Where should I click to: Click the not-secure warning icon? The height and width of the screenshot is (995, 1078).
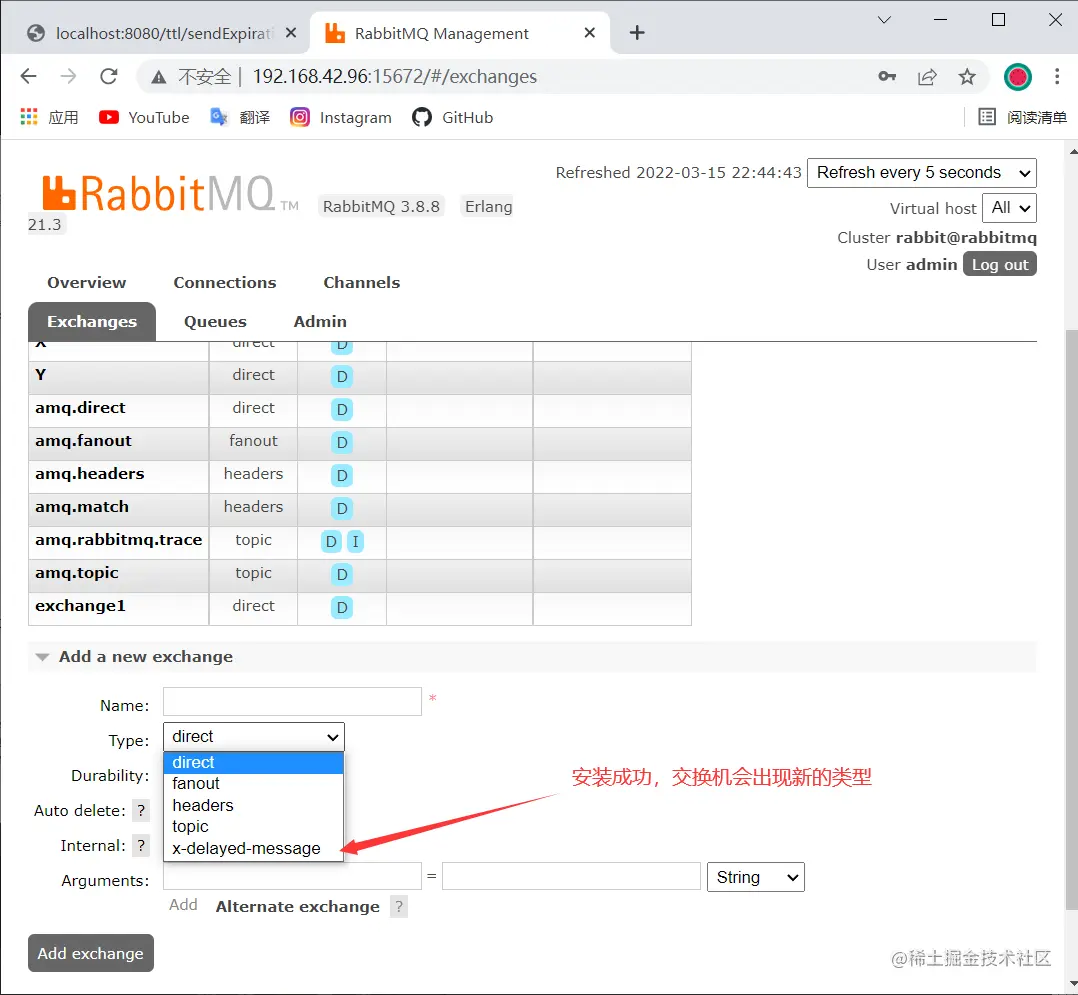[x=159, y=77]
